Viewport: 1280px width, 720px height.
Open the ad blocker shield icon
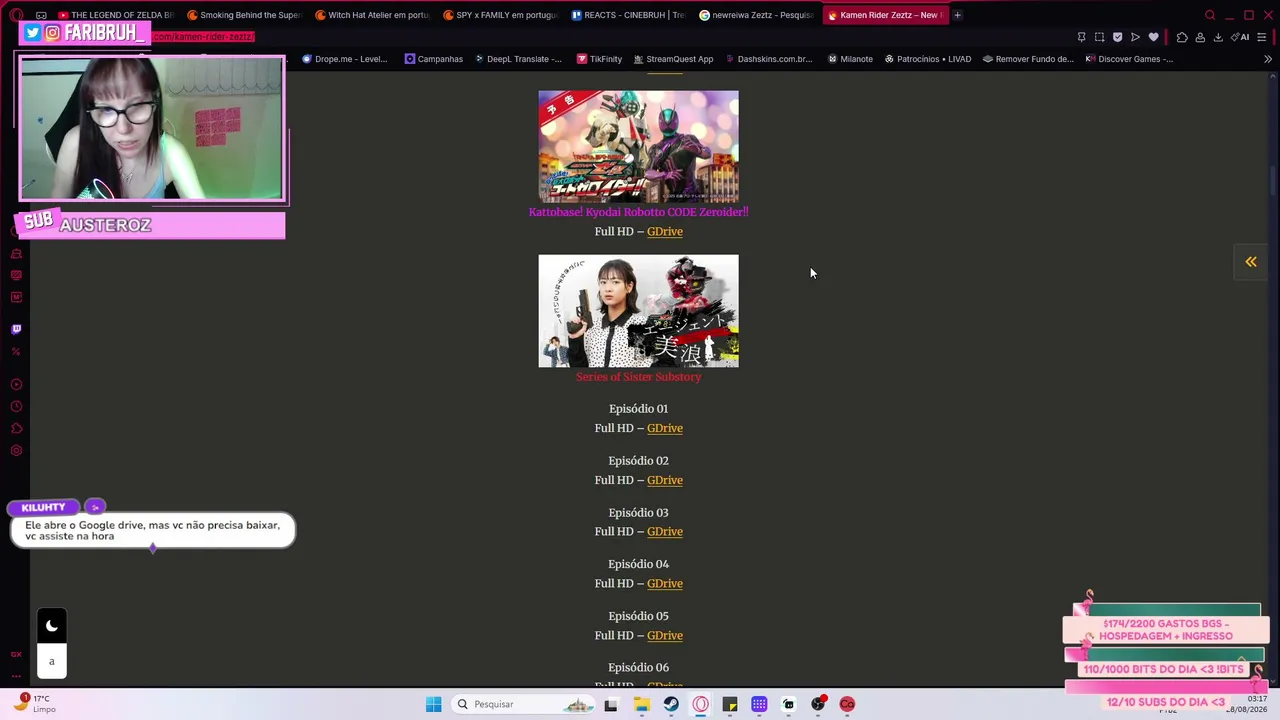(x=1117, y=37)
